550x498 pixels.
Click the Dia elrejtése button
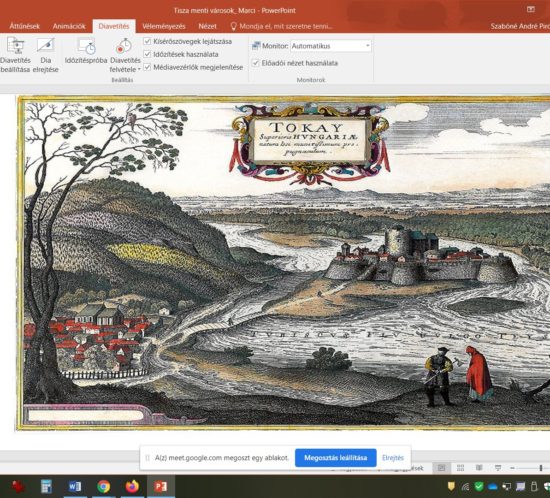click(x=46, y=55)
